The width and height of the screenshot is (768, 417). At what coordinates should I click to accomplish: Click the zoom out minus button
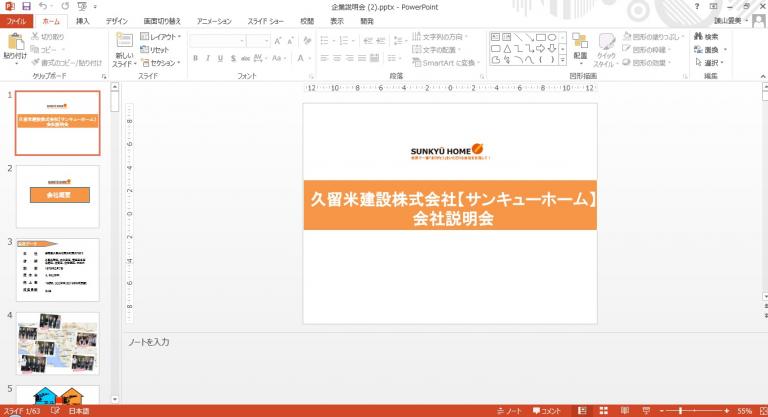662,411
